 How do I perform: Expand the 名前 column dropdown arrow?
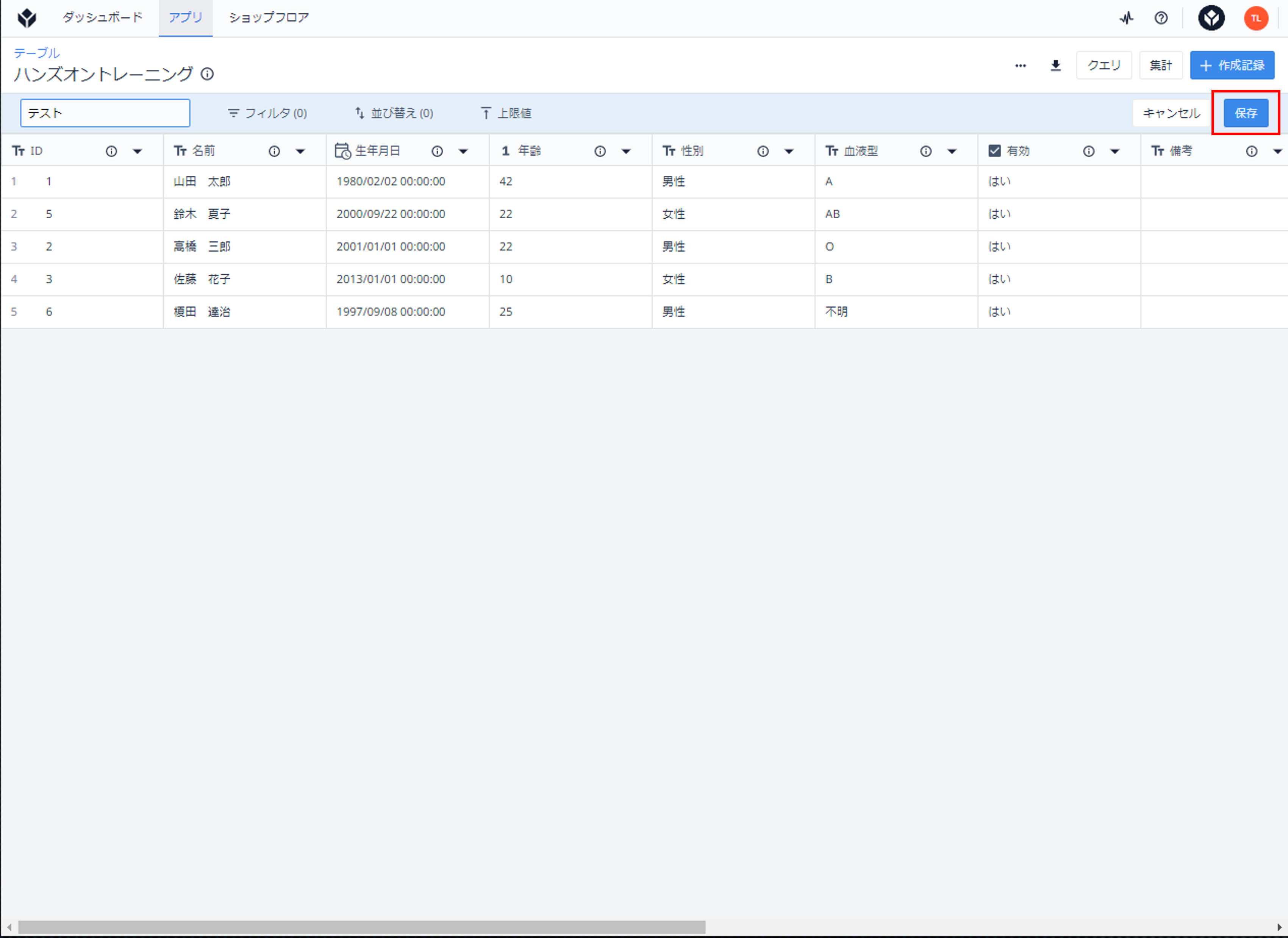tap(300, 151)
